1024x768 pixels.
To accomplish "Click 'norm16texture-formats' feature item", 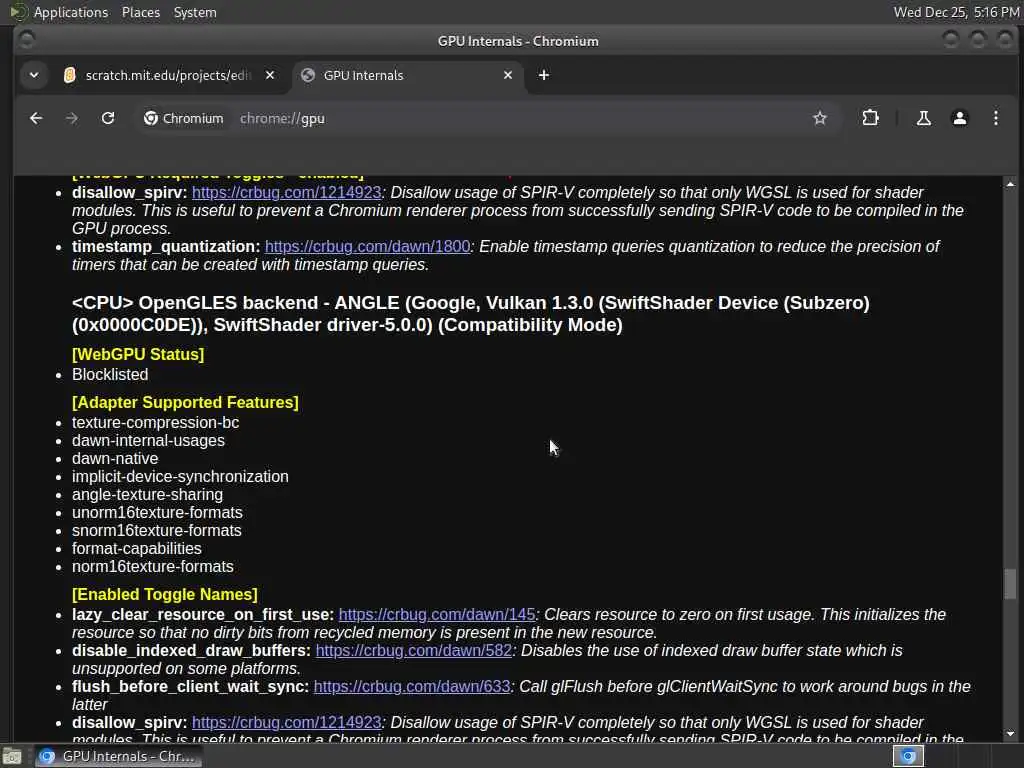I will pyautogui.click(x=153, y=567).
